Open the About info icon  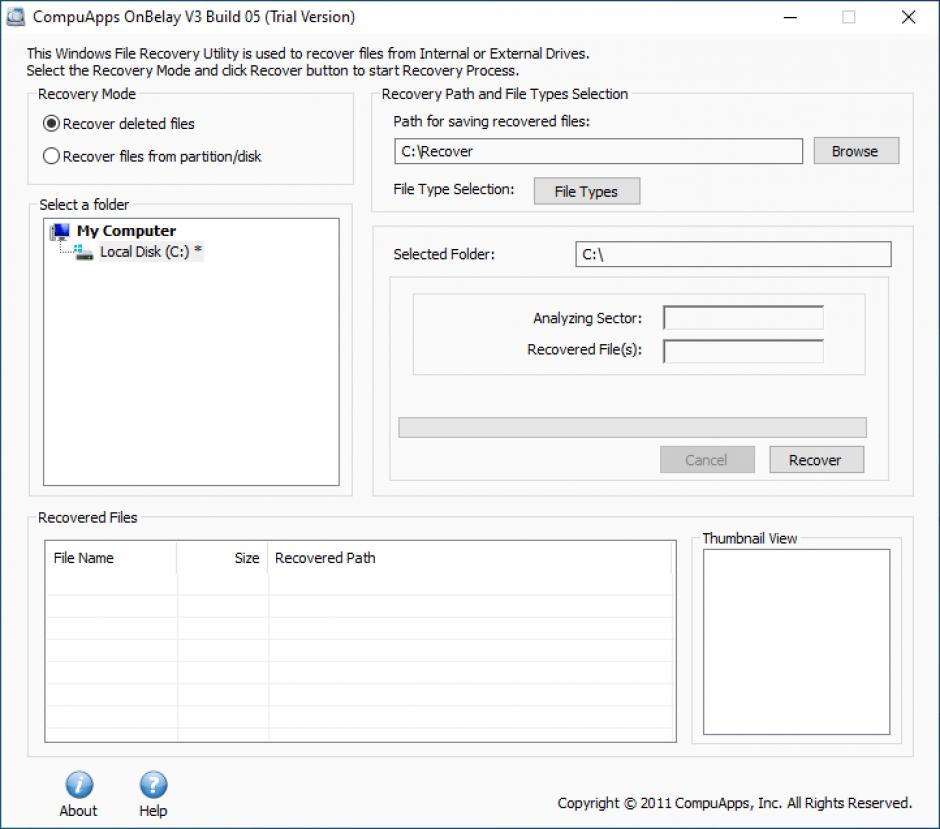(x=79, y=784)
